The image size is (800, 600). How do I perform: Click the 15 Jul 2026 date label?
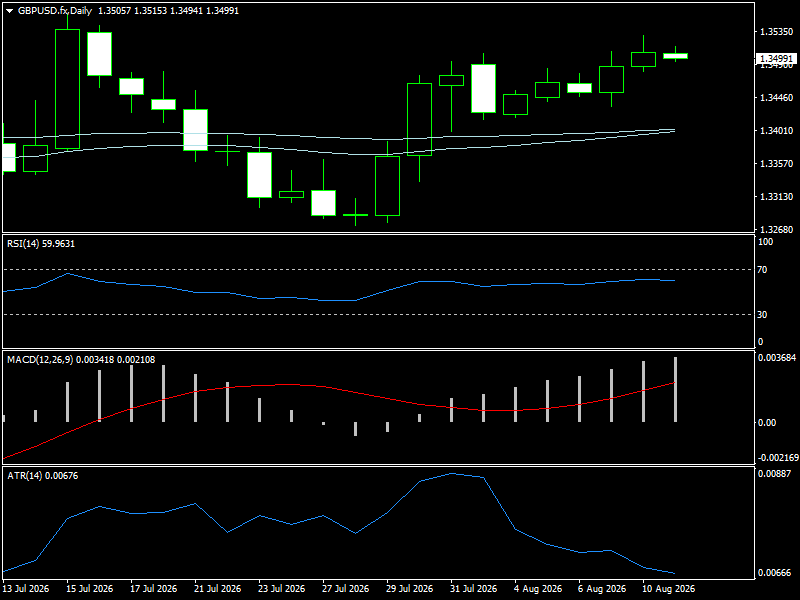pos(90,589)
